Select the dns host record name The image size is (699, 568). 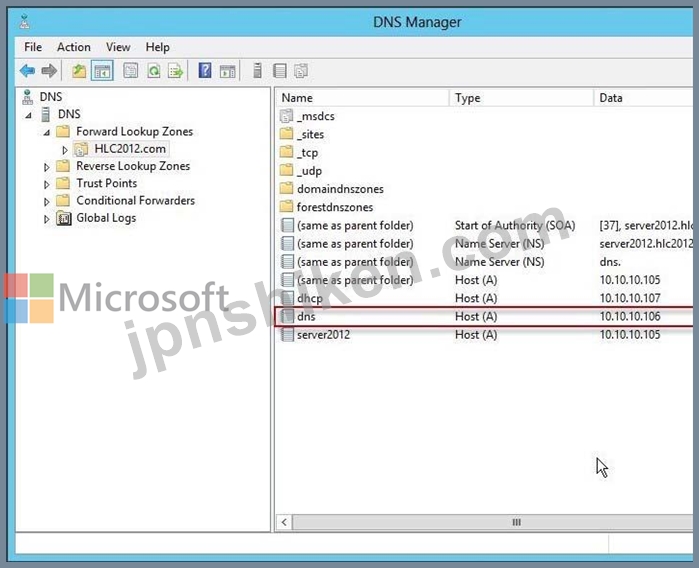(x=306, y=317)
